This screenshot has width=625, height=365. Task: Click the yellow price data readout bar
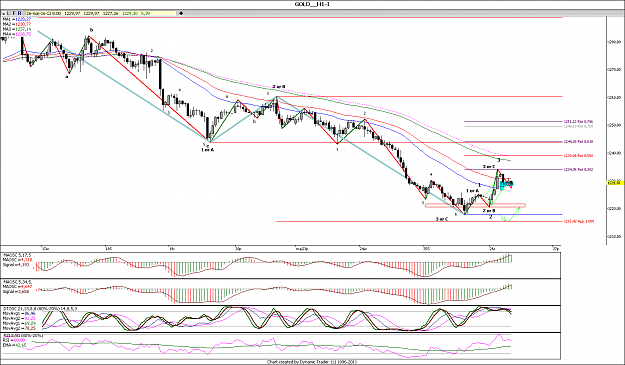101,13
